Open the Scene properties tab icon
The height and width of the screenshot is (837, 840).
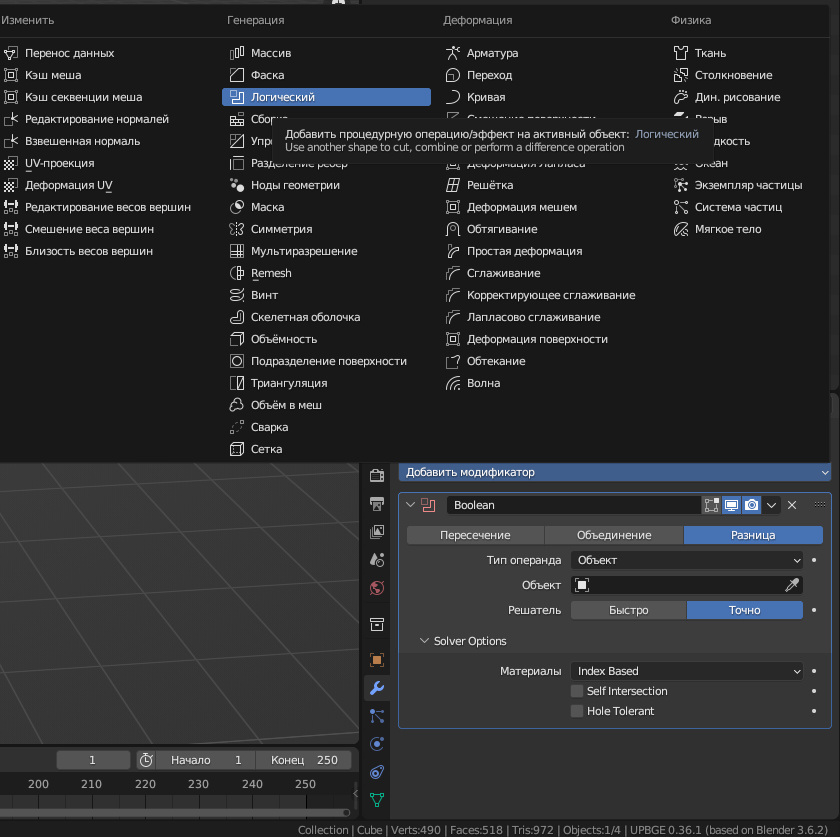coord(377,560)
